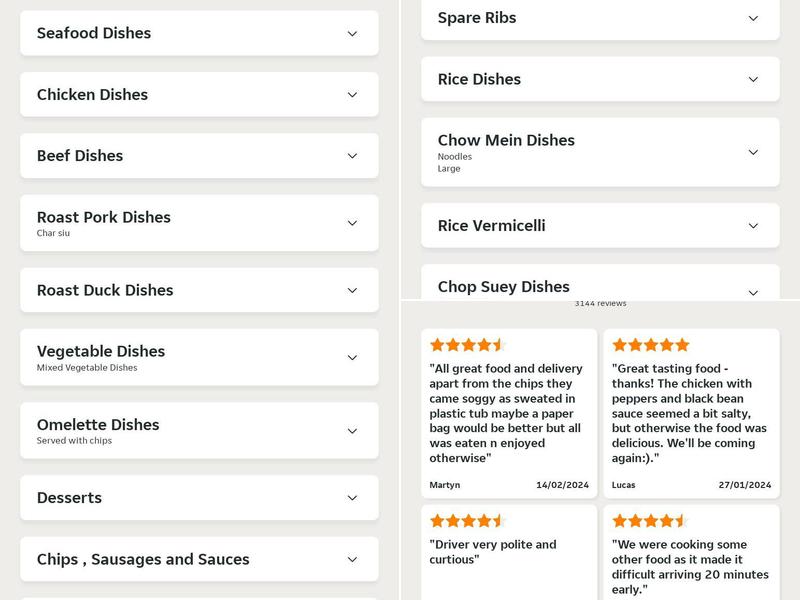
Task: Expand Chips, Sausages and Sauces section
Action: 199,559
